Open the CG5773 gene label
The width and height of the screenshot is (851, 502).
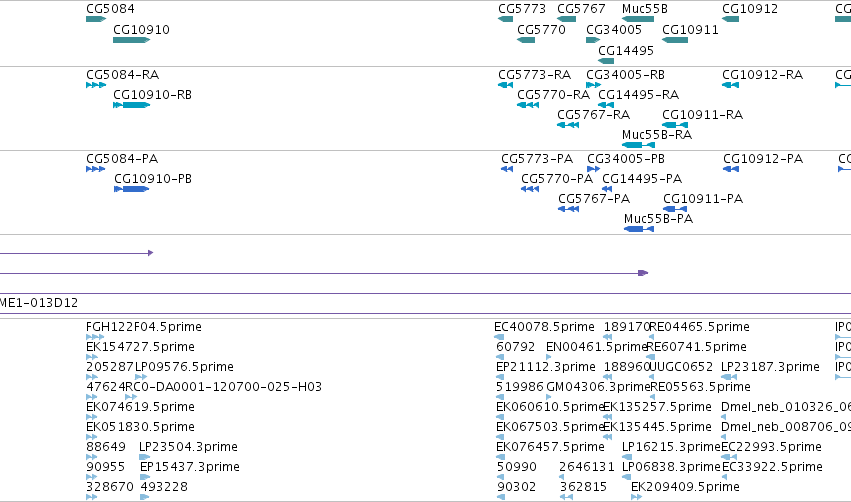coord(522,9)
